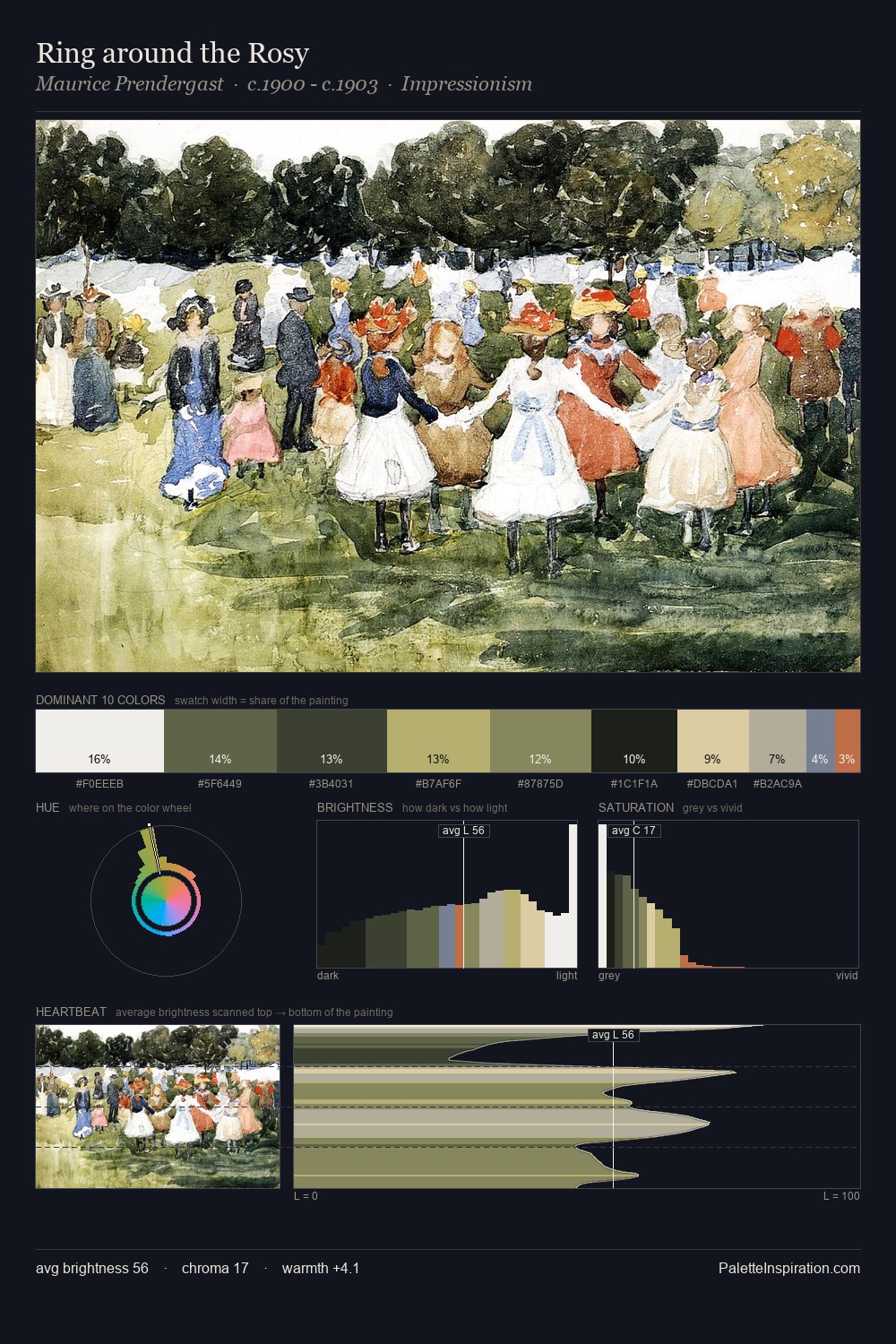Click the "Impressionism" style label
The height and width of the screenshot is (1344, 896).
point(467,84)
